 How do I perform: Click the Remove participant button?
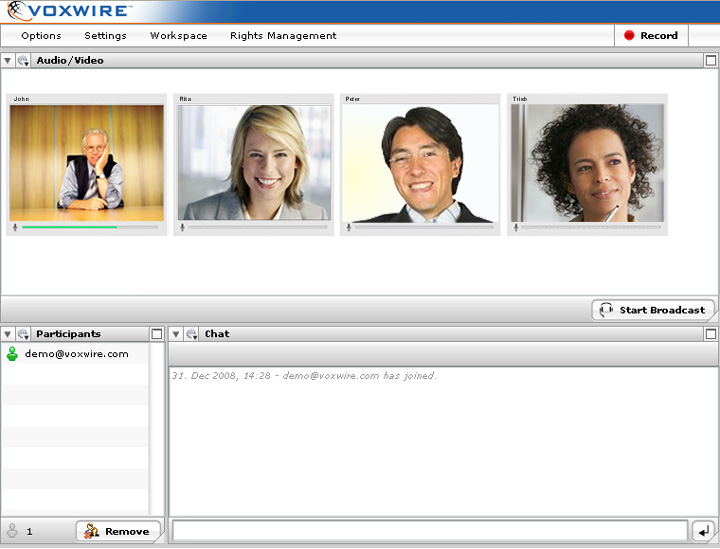[x=118, y=531]
